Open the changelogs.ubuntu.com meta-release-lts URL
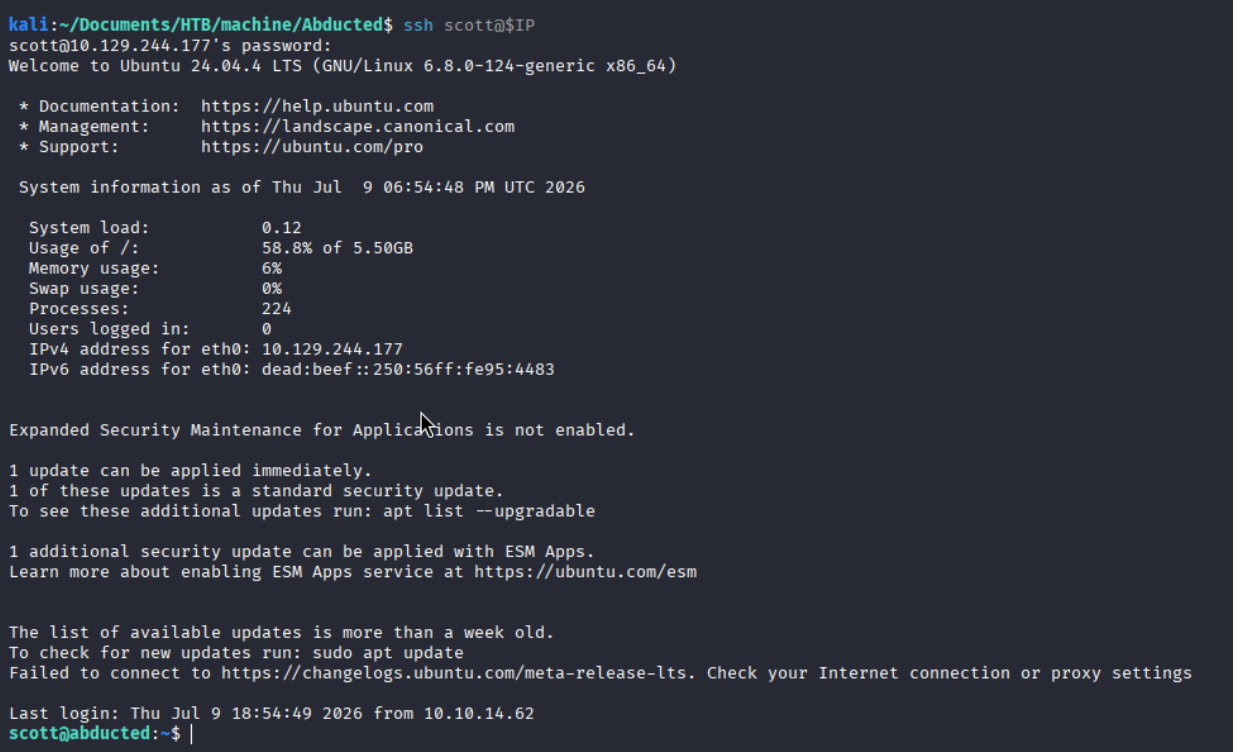The image size is (1233, 752). click(459, 673)
